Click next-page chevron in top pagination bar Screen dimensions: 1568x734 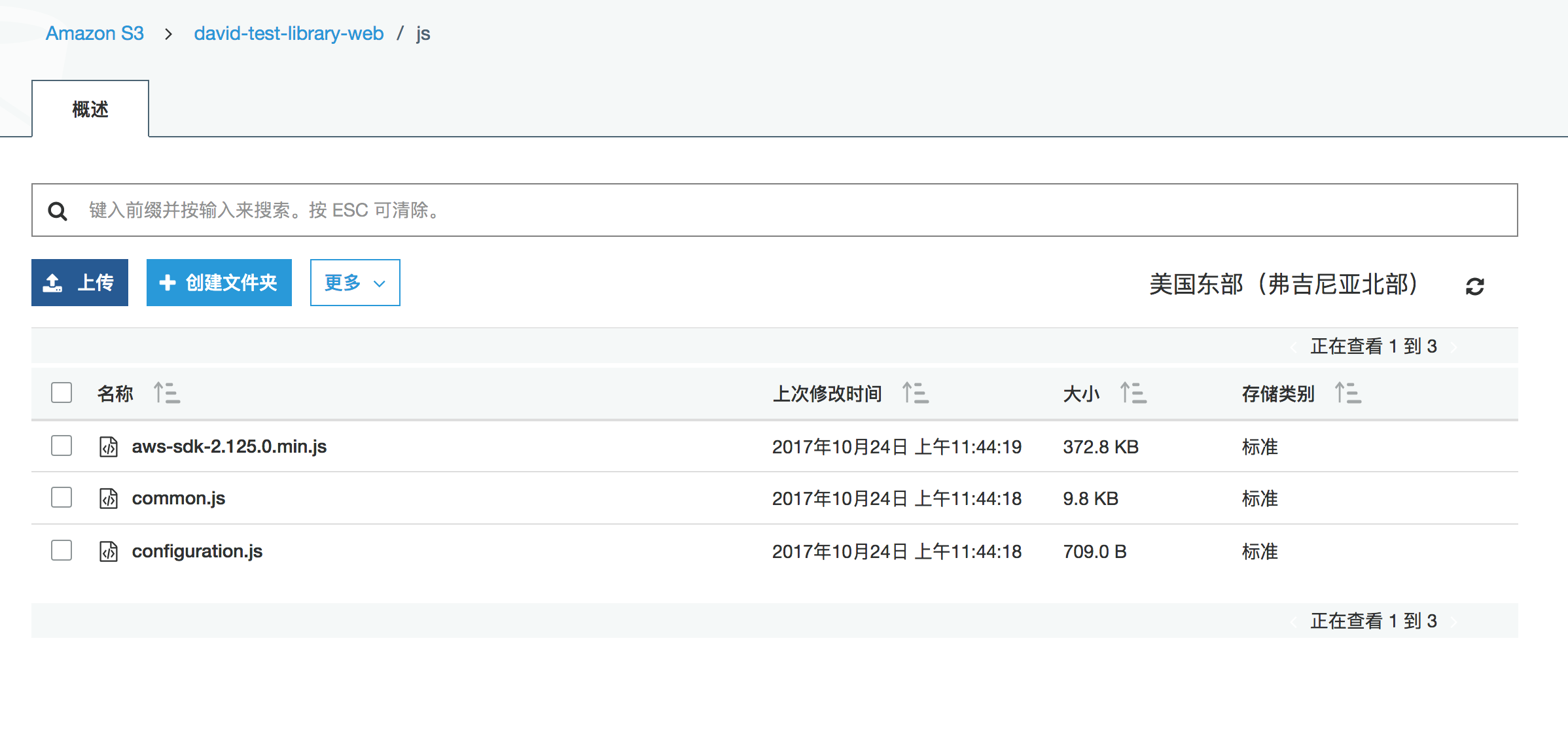coord(1453,347)
